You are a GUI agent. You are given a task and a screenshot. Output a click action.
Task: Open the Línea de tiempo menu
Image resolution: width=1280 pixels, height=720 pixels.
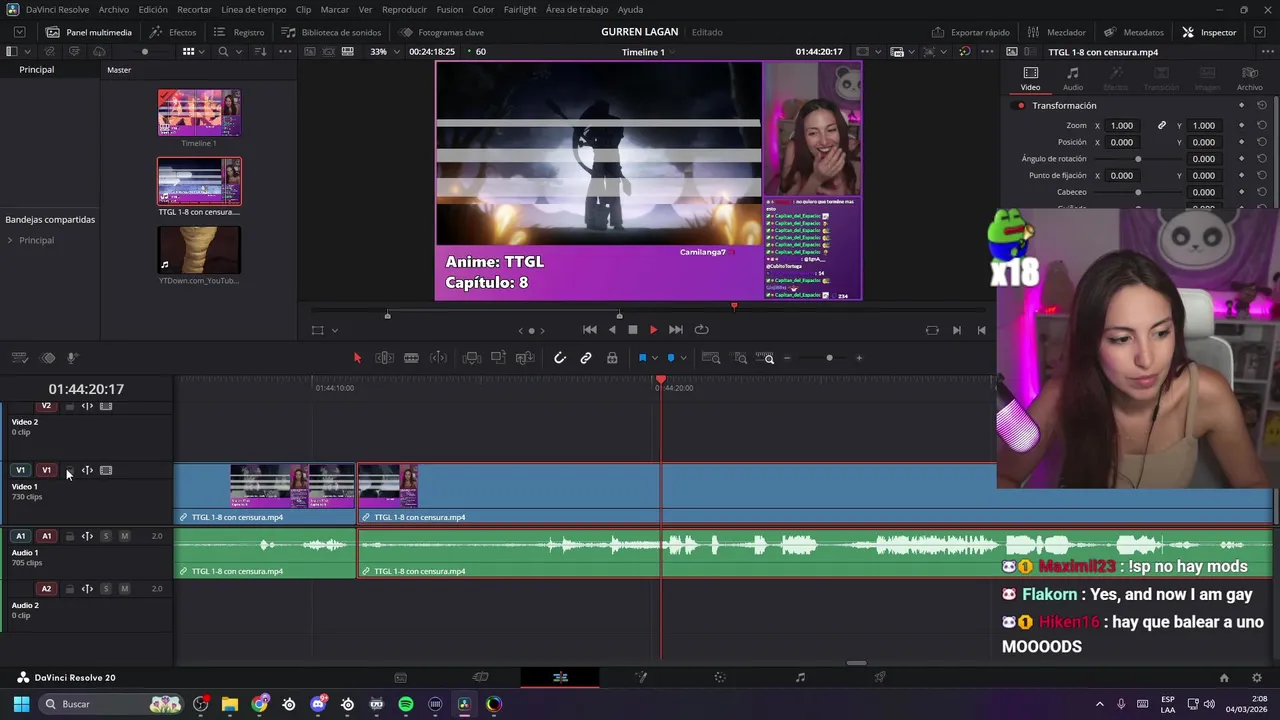coord(254,9)
